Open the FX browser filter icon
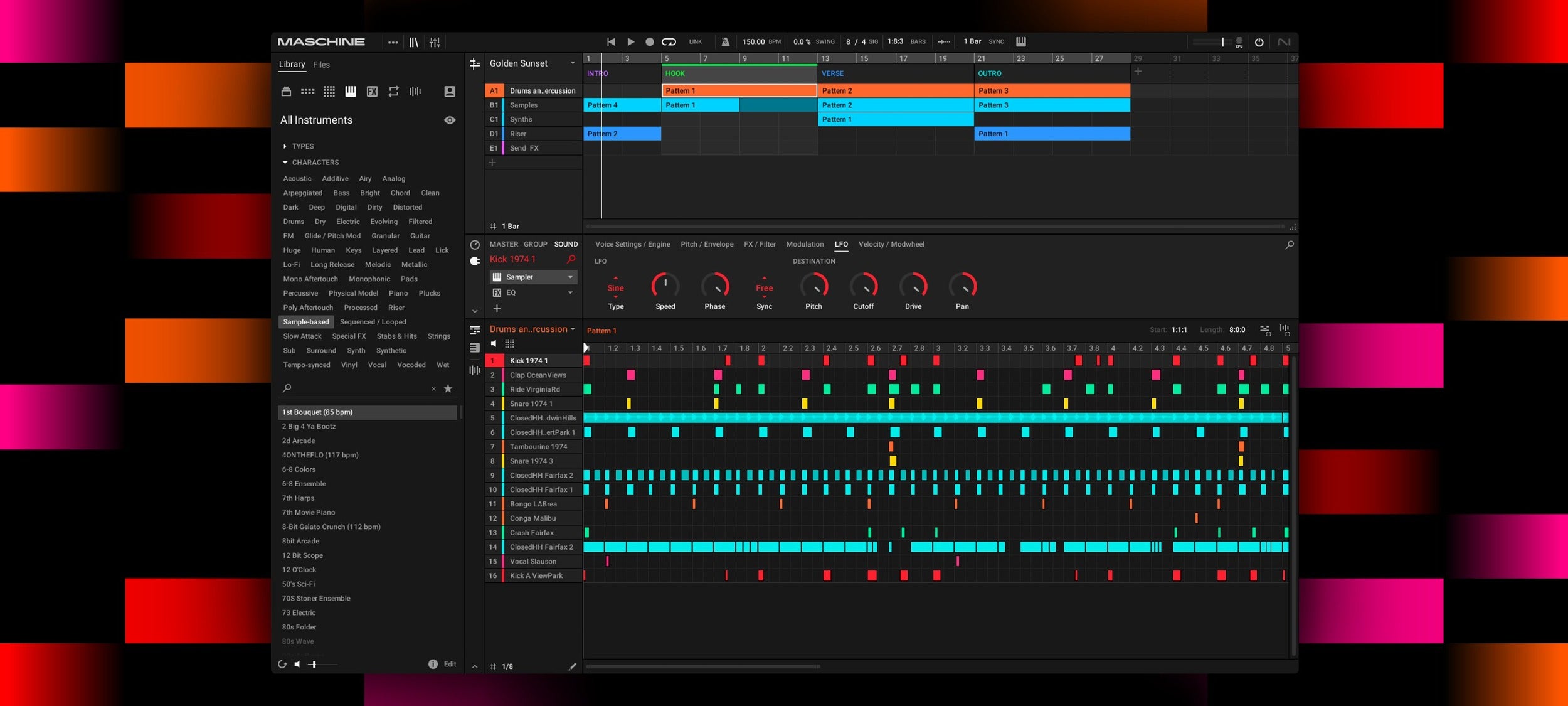Screen dimensions: 1568x706 pos(373,91)
